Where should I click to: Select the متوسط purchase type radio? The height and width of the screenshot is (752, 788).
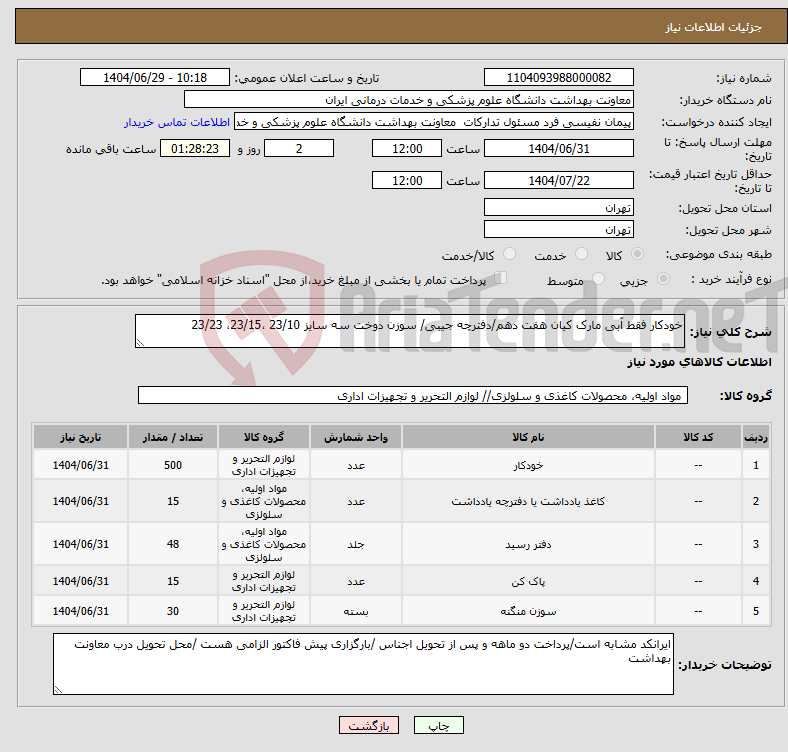pyautogui.click(x=599, y=278)
